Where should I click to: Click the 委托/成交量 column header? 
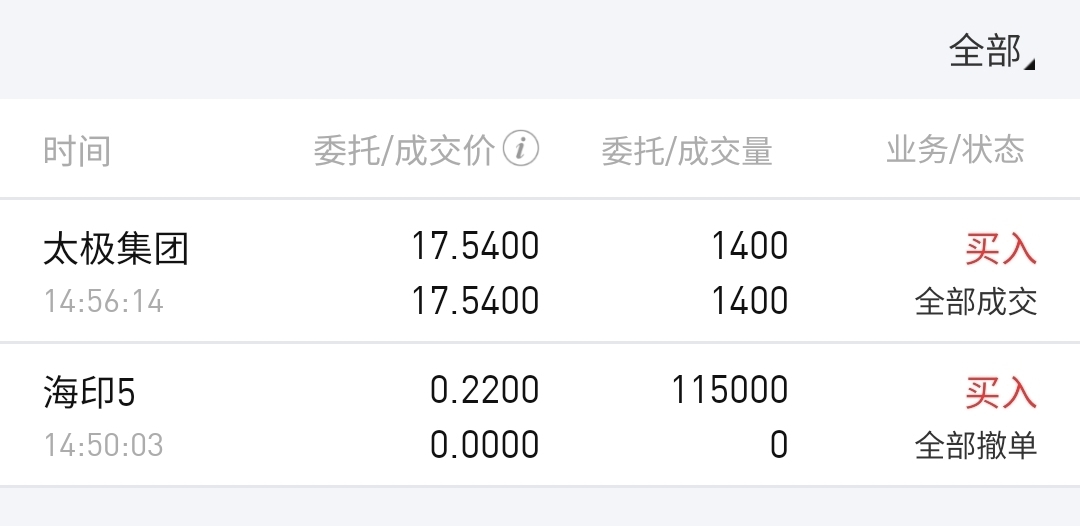pyautogui.click(x=687, y=150)
